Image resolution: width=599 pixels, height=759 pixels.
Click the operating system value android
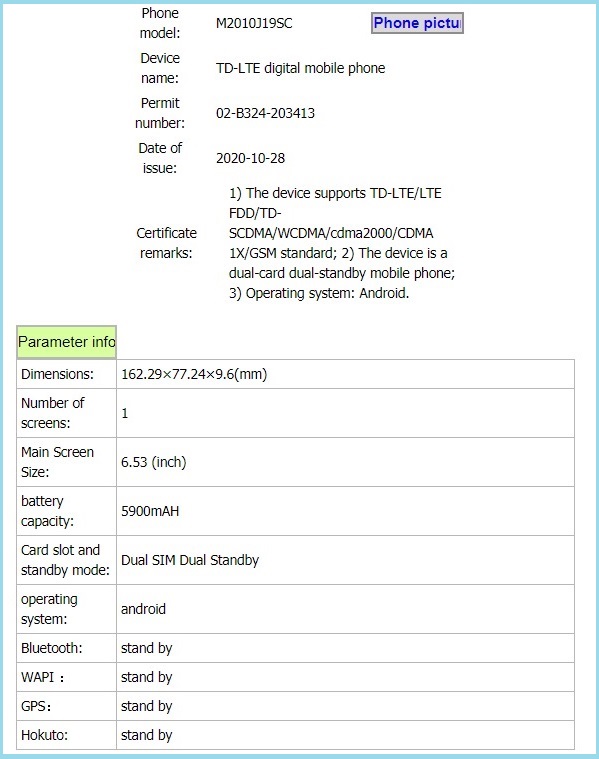point(143,609)
